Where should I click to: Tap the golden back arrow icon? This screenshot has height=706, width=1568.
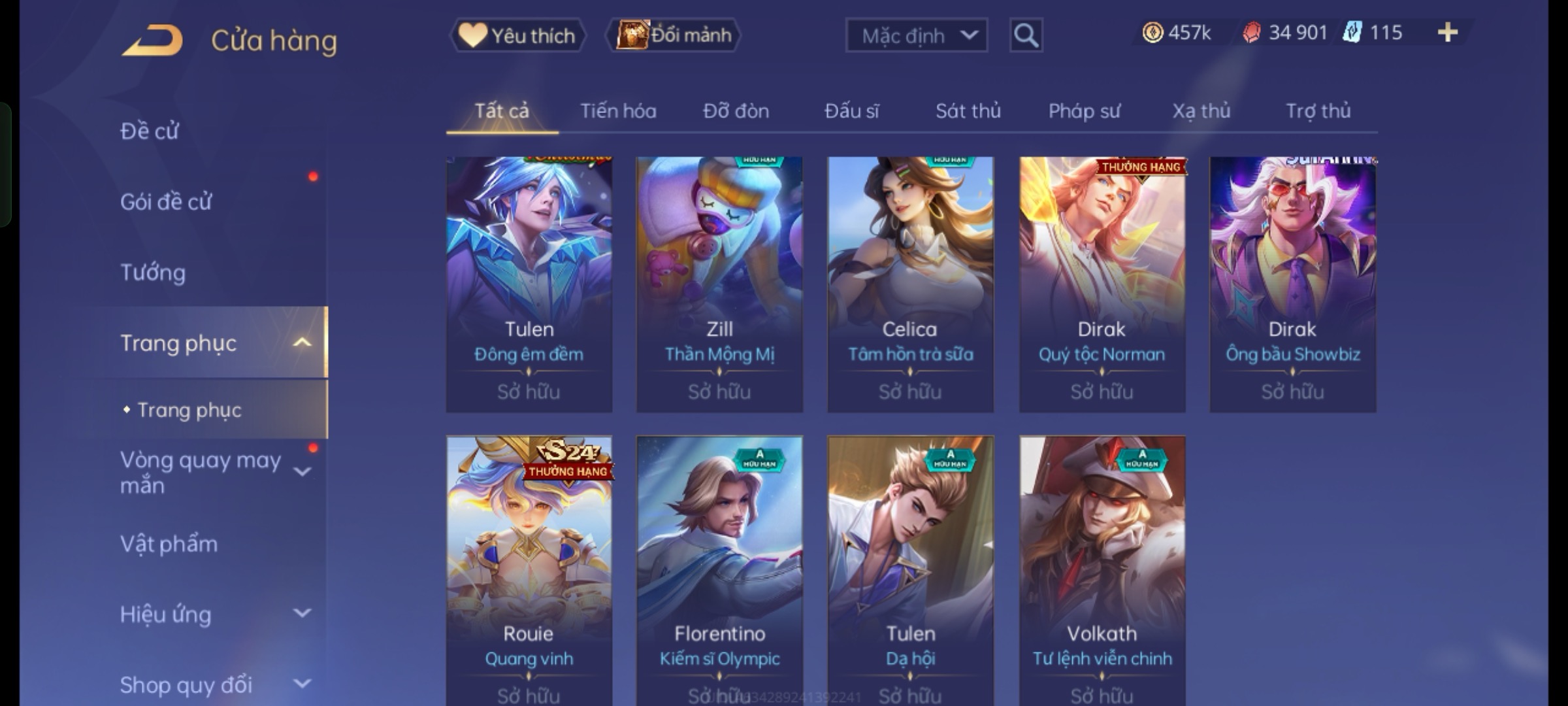[x=152, y=41]
